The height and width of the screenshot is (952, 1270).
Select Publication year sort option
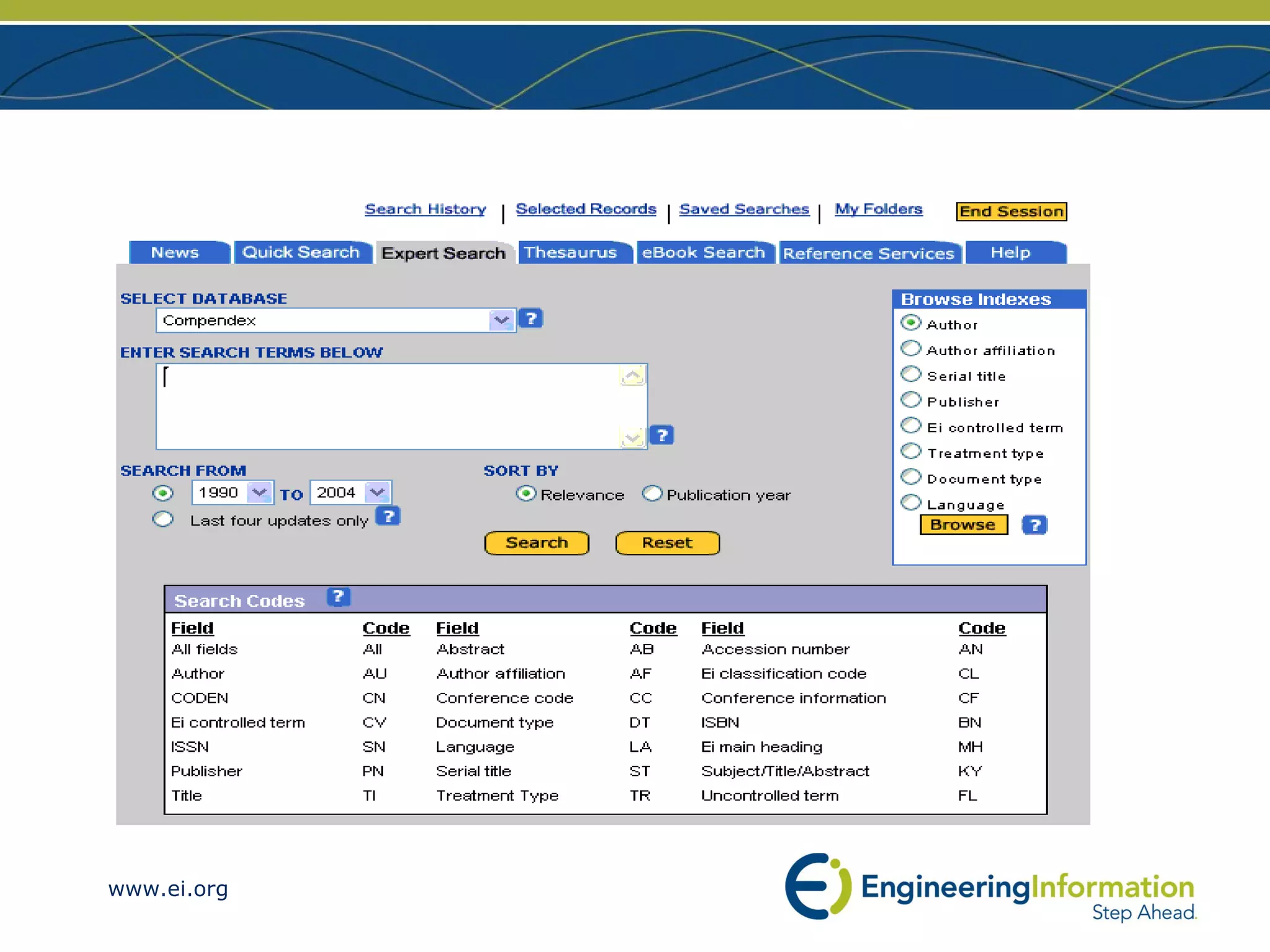pyautogui.click(x=652, y=494)
